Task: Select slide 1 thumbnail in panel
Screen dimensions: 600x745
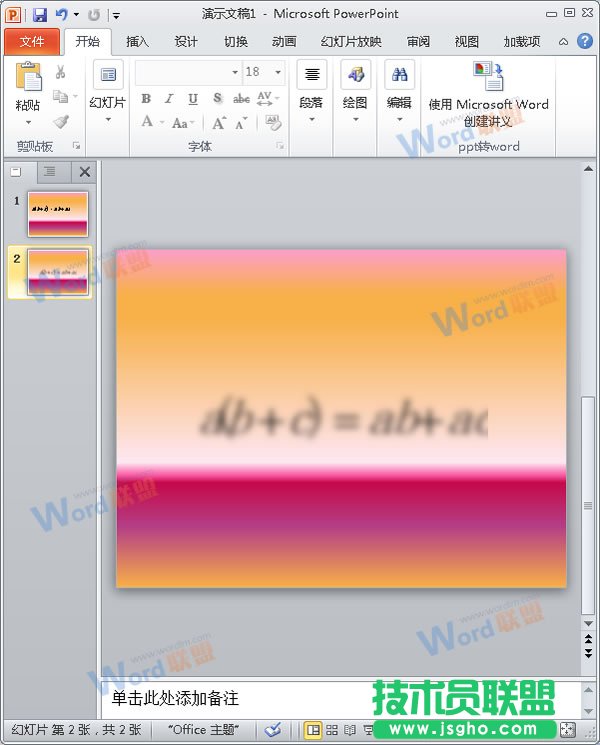Action: pos(58,213)
